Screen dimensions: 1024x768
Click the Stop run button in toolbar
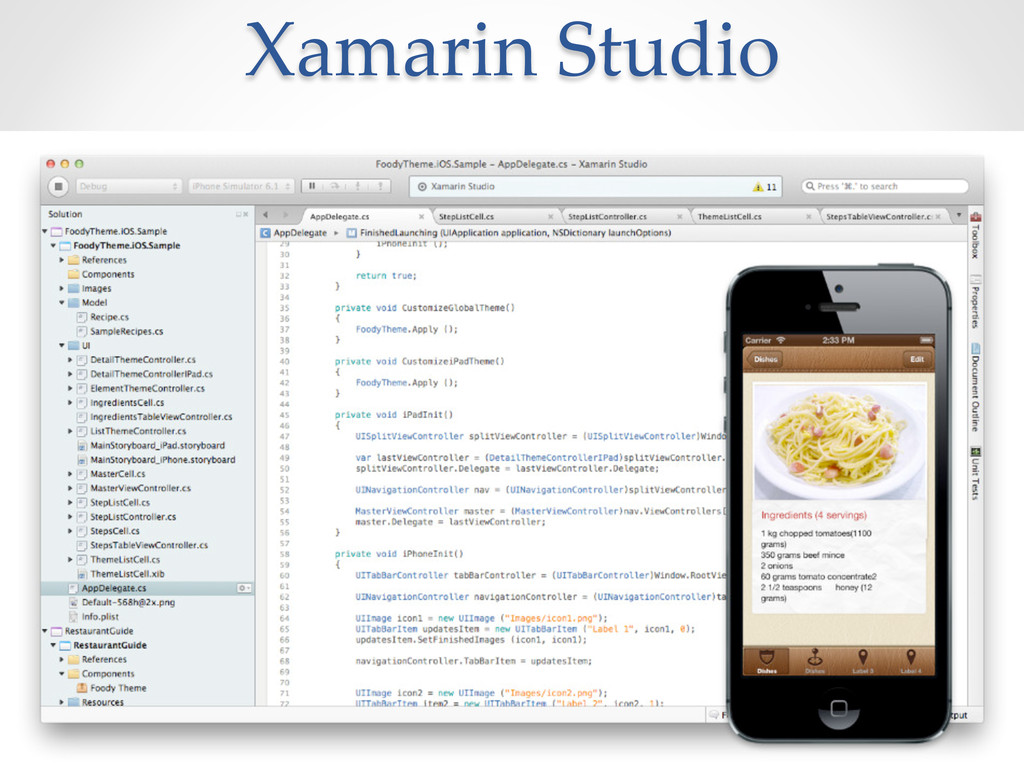point(58,186)
